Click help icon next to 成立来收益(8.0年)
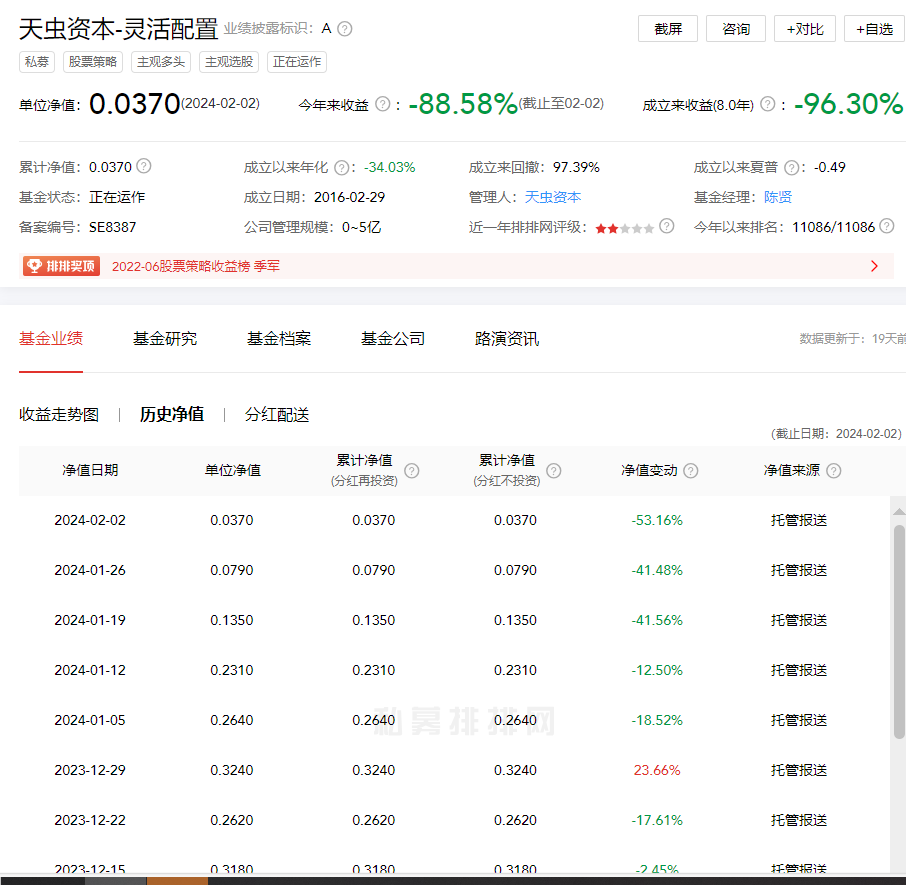The image size is (906, 885). pos(768,104)
